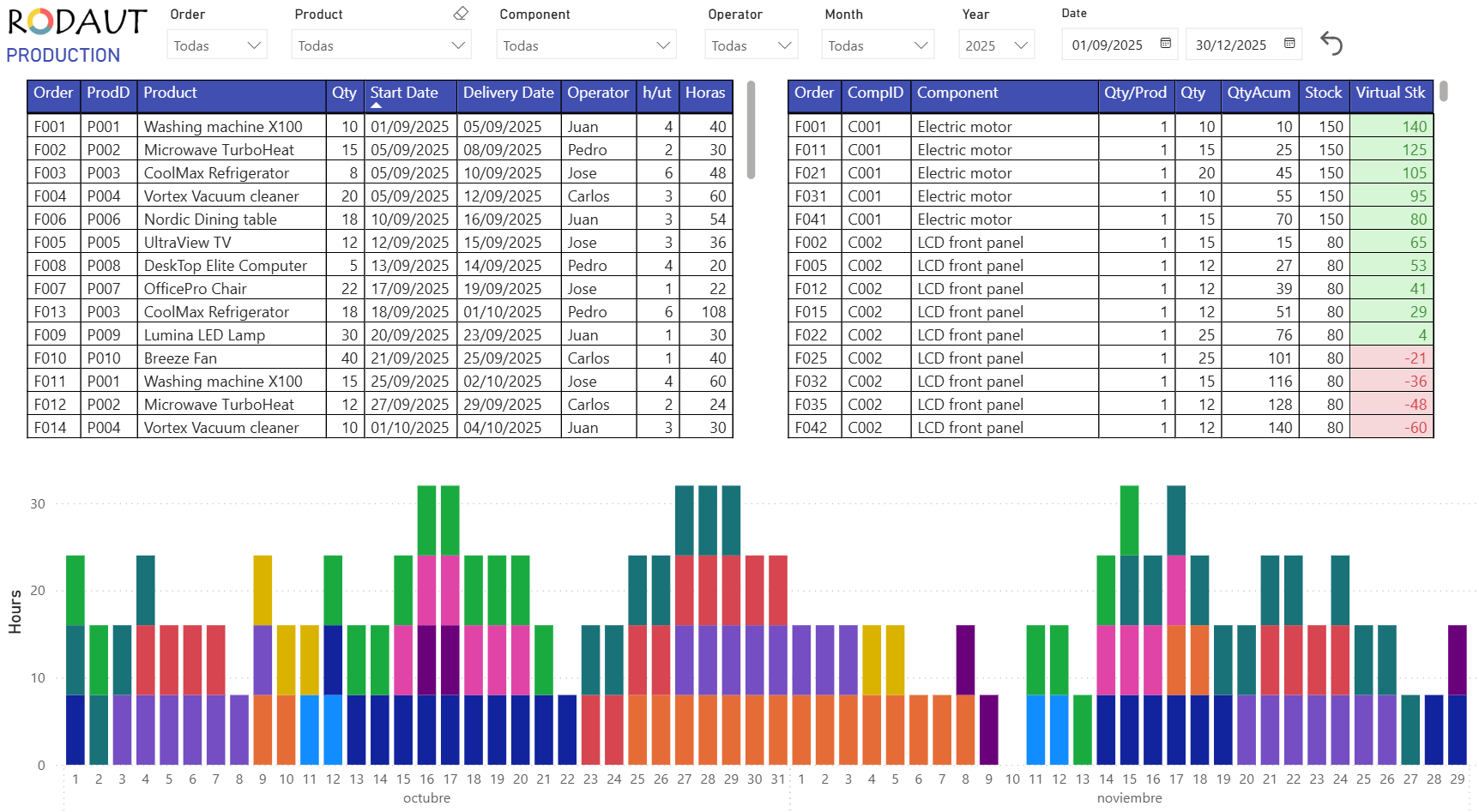Image resolution: width=1479 pixels, height=812 pixels.
Task: Click the end date field 30/12/2025
Action: [1230, 45]
